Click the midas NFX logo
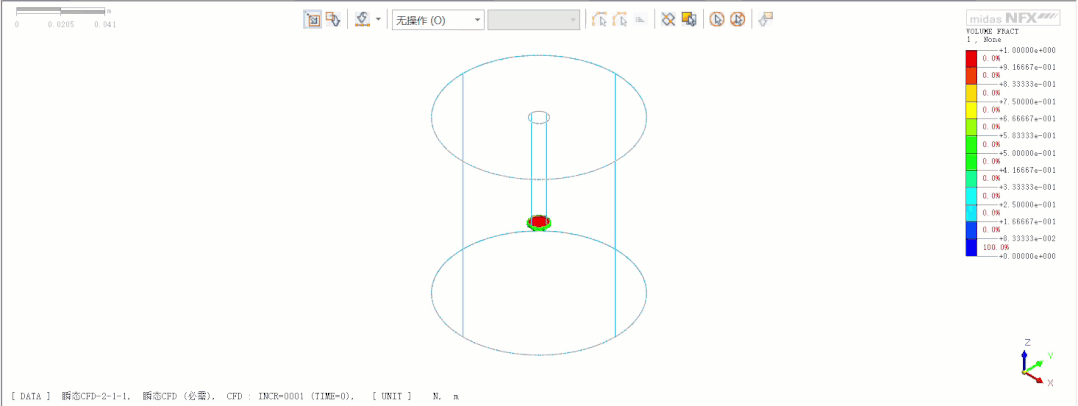Viewport: 1078px width, 406px height. coord(1012,19)
